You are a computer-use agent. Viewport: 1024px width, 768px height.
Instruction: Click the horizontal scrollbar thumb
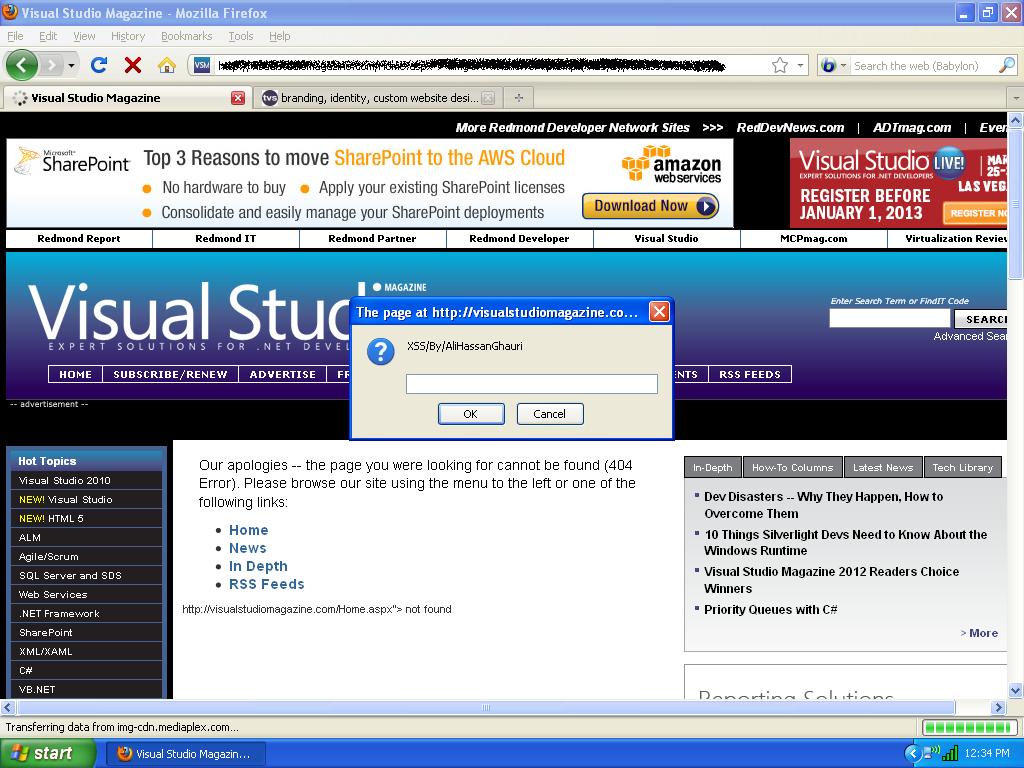[486, 707]
